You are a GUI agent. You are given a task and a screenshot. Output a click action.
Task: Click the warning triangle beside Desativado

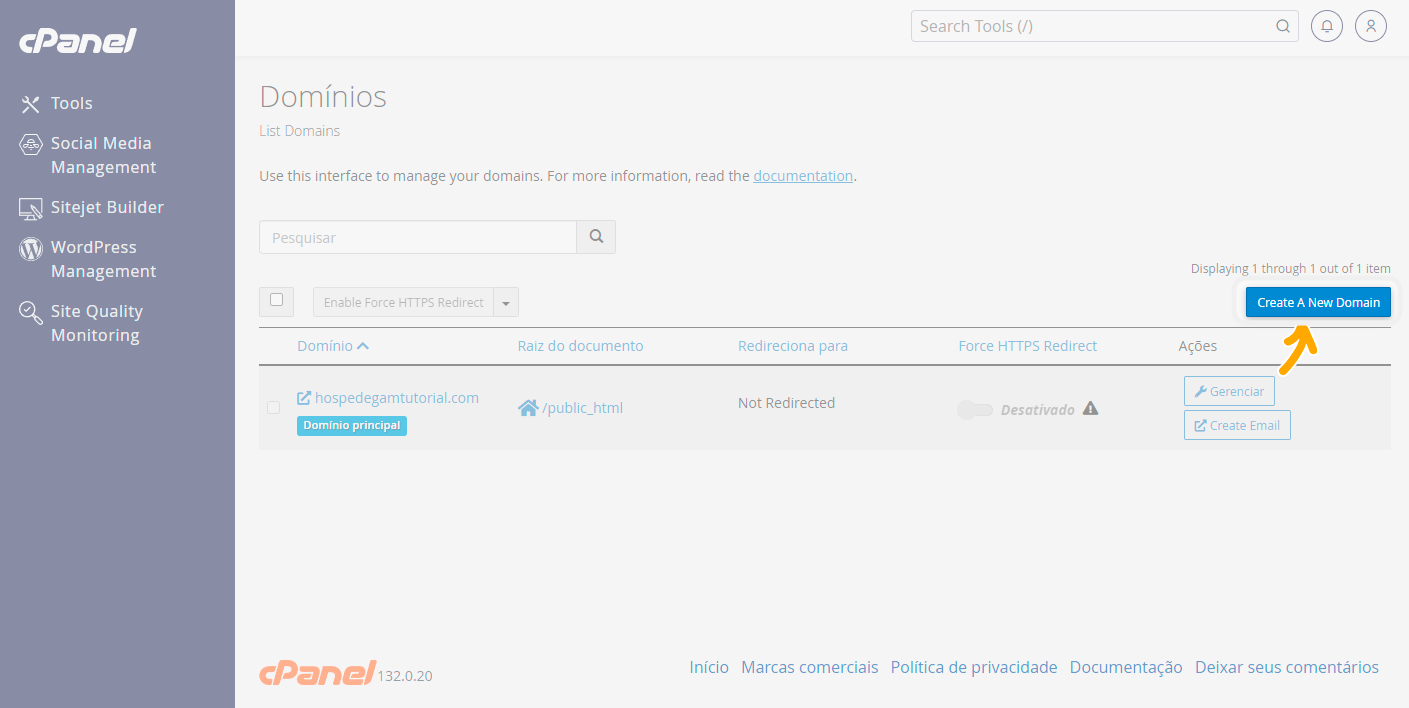click(1090, 408)
